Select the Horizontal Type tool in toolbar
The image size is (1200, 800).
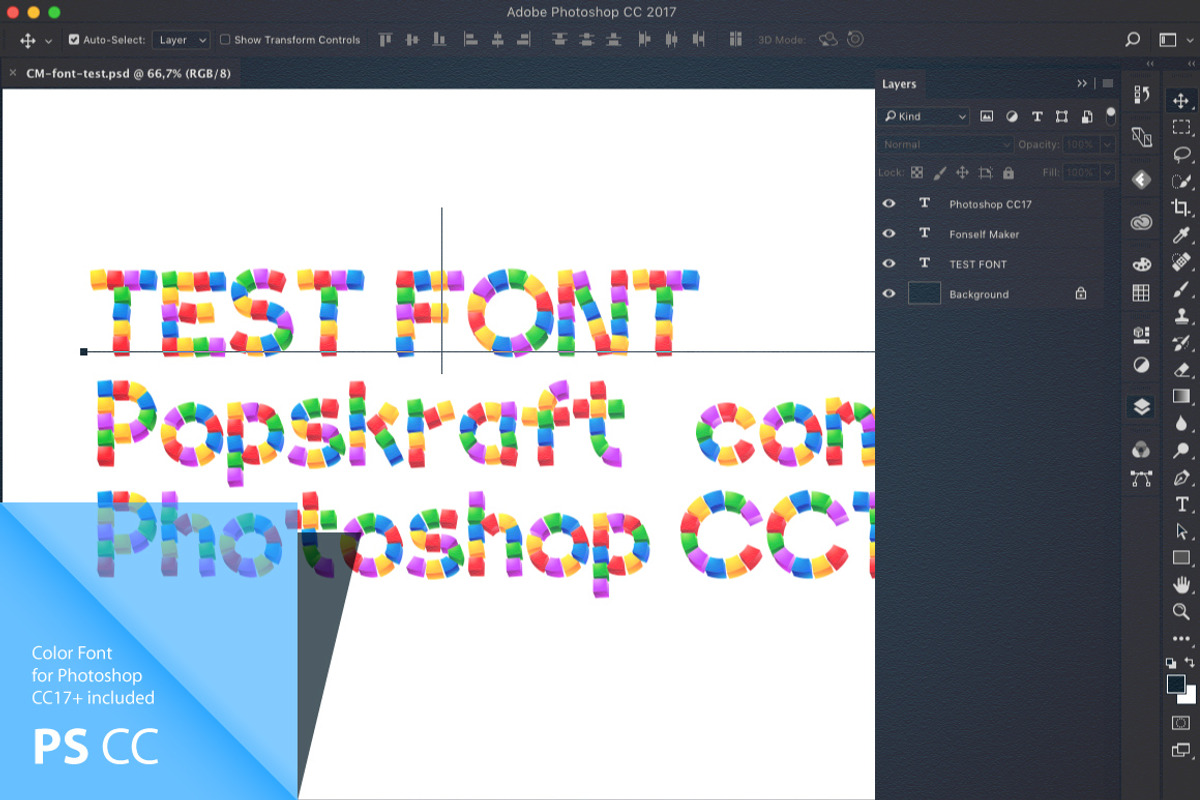[1181, 504]
